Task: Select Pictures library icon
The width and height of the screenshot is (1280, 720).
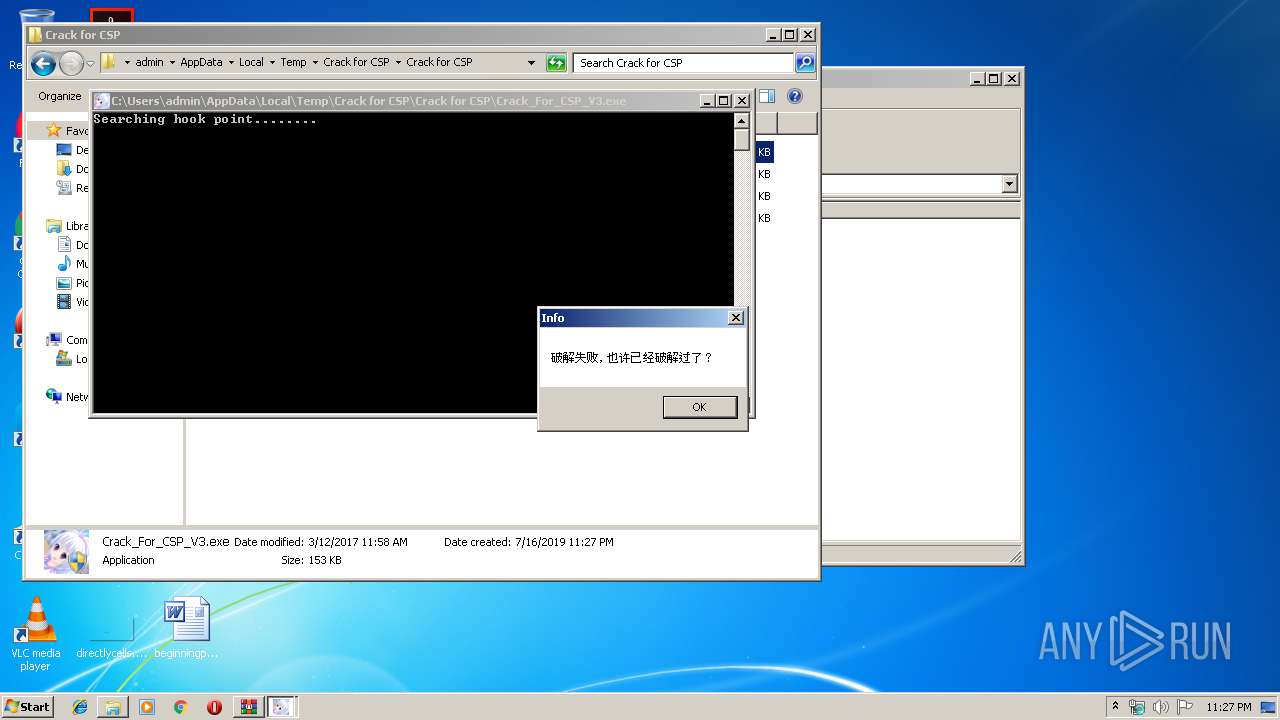Action: [64, 283]
